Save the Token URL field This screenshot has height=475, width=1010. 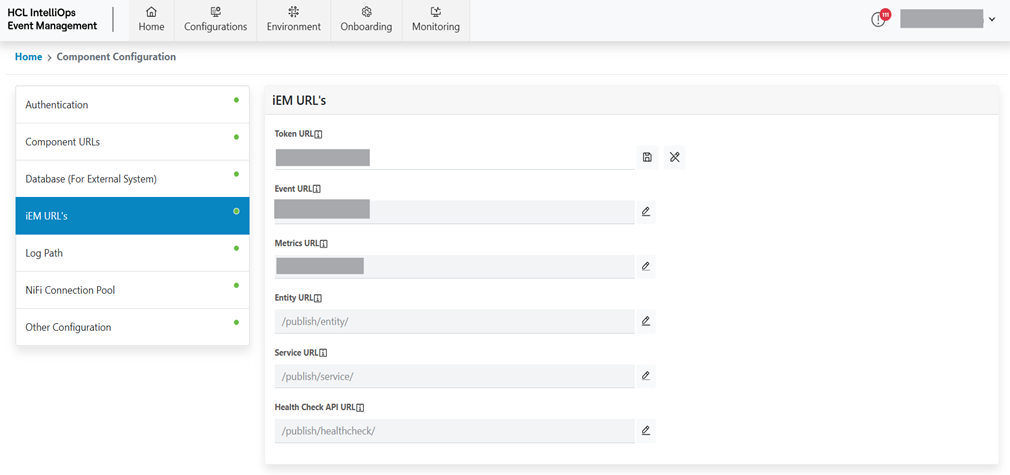[647, 157]
